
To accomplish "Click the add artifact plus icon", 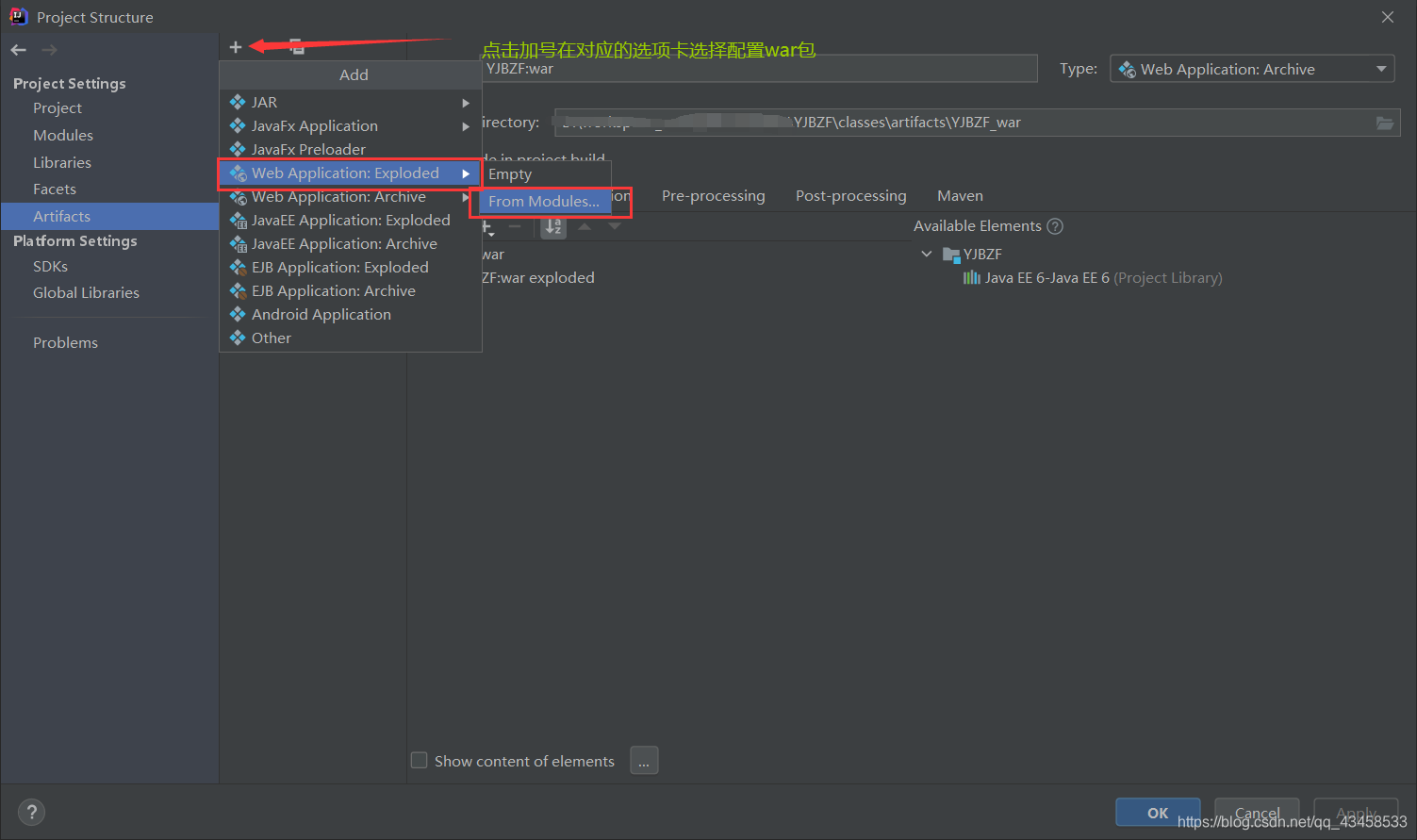I will tap(236, 47).
